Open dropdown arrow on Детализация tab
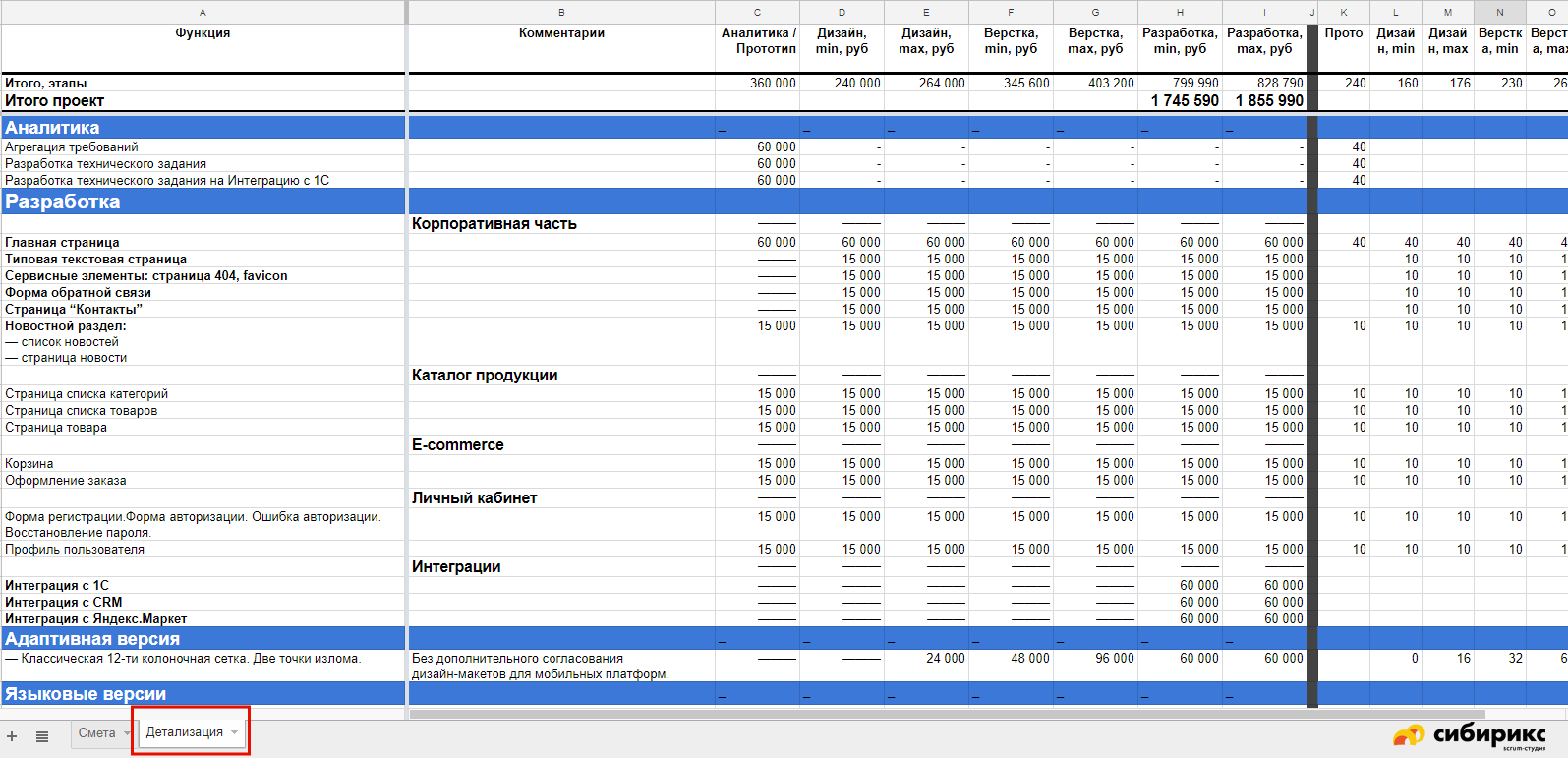The image size is (1568, 758). 235,732
